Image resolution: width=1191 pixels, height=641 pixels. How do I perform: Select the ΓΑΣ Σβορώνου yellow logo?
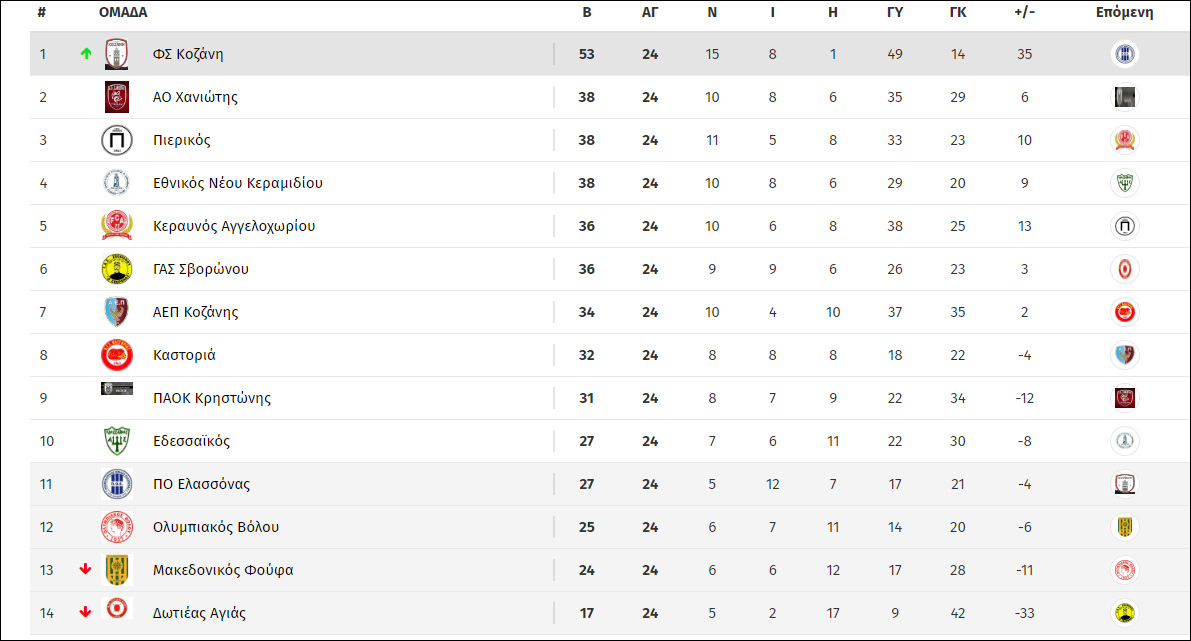coord(117,269)
